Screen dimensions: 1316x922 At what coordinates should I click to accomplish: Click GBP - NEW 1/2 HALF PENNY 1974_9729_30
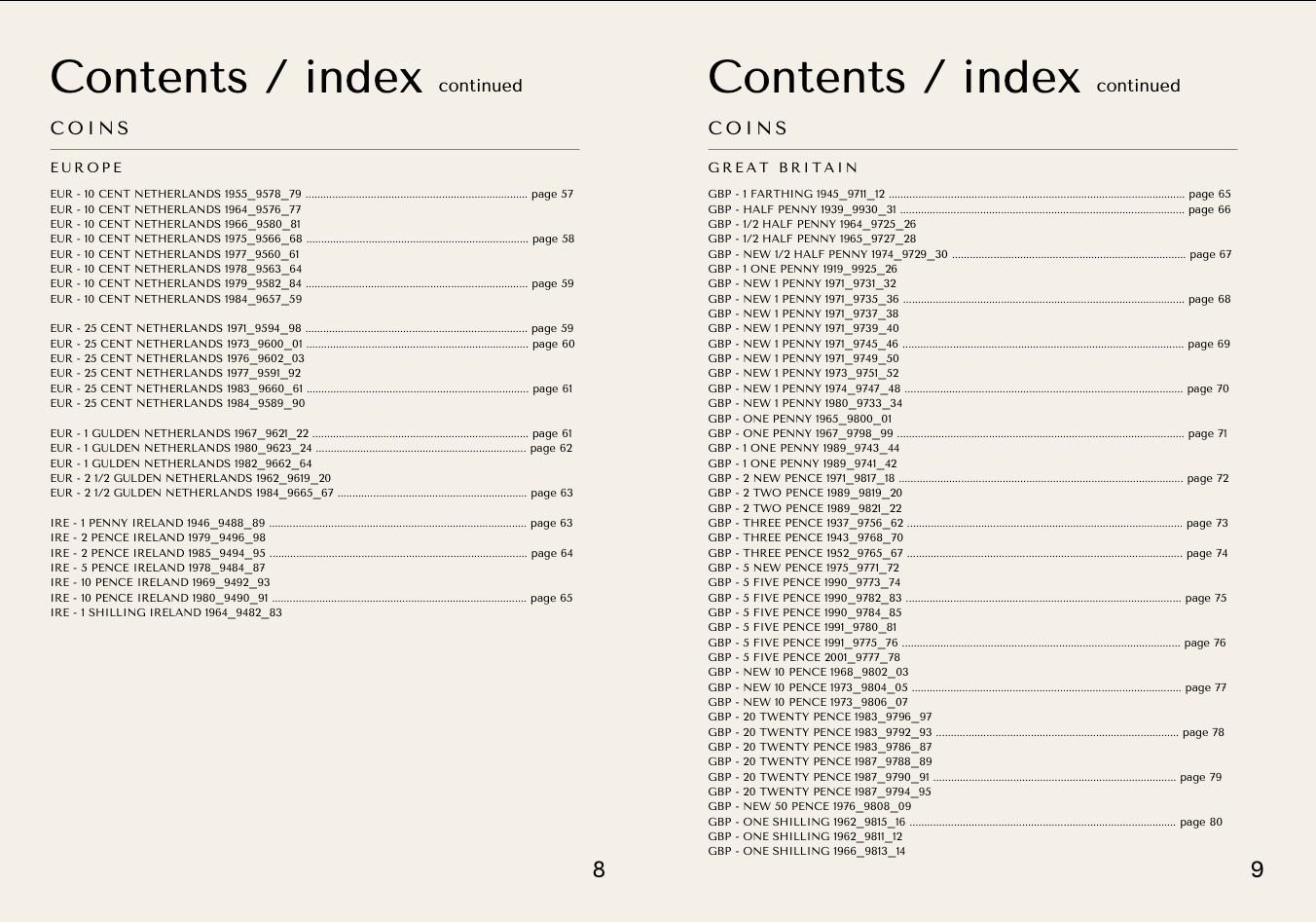pos(827,254)
